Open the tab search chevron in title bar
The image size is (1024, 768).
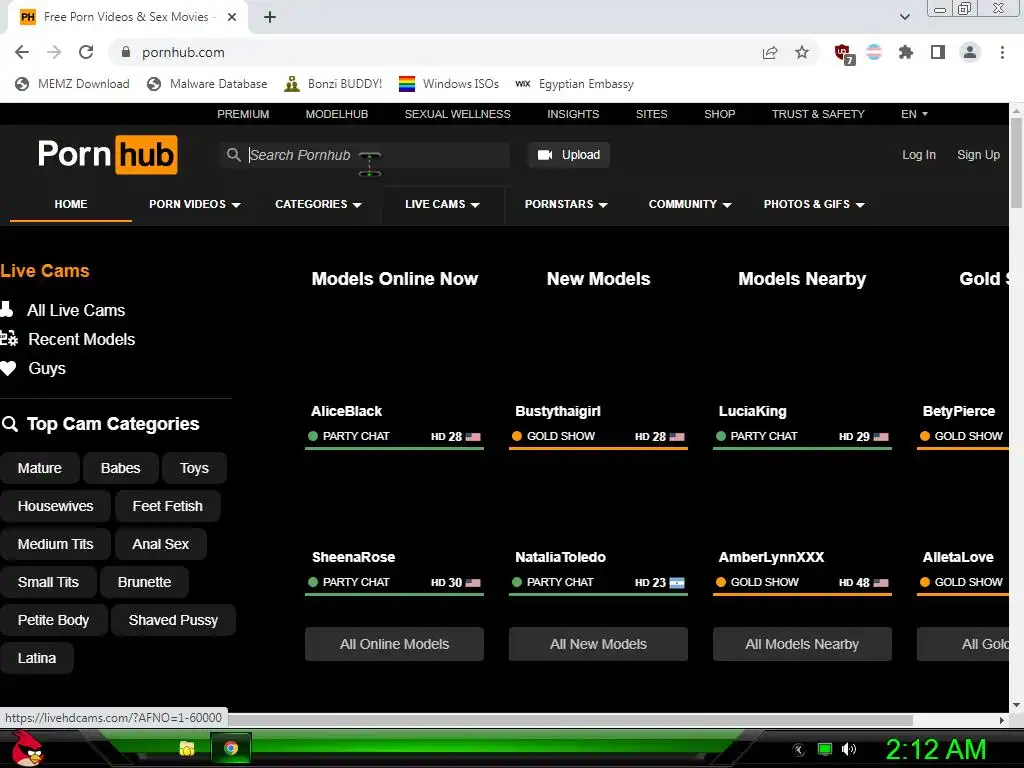[x=904, y=17]
